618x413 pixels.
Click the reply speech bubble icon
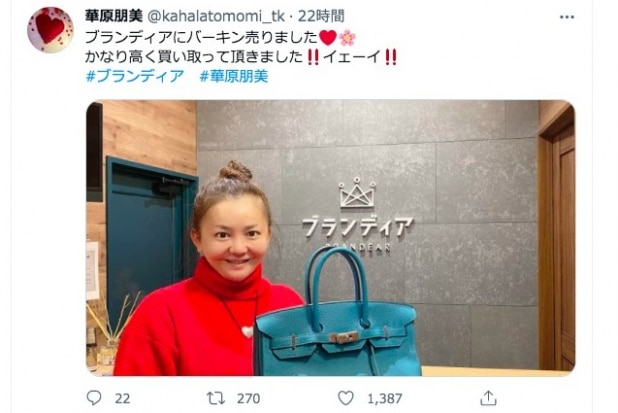pyautogui.click(x=94, y=398)
